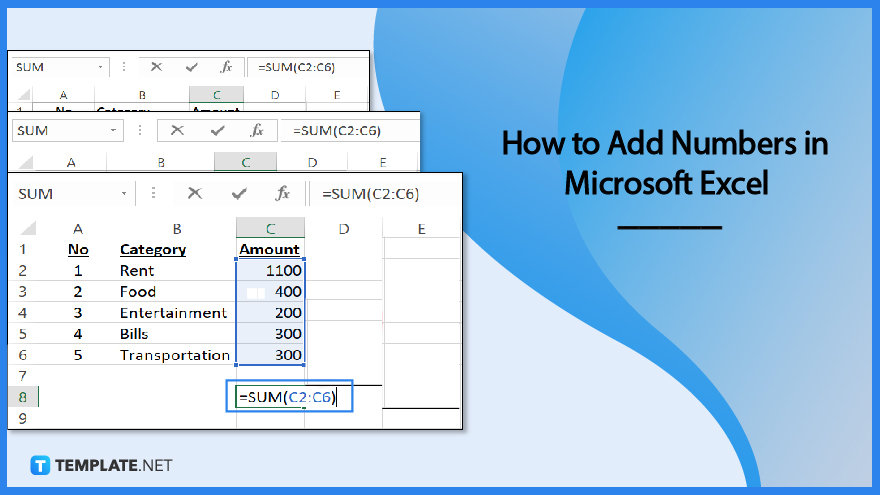This screenshot has height=495, width=880.
Task: Click the Cancel X icon in front window formula bar
Action: point(195,193)
